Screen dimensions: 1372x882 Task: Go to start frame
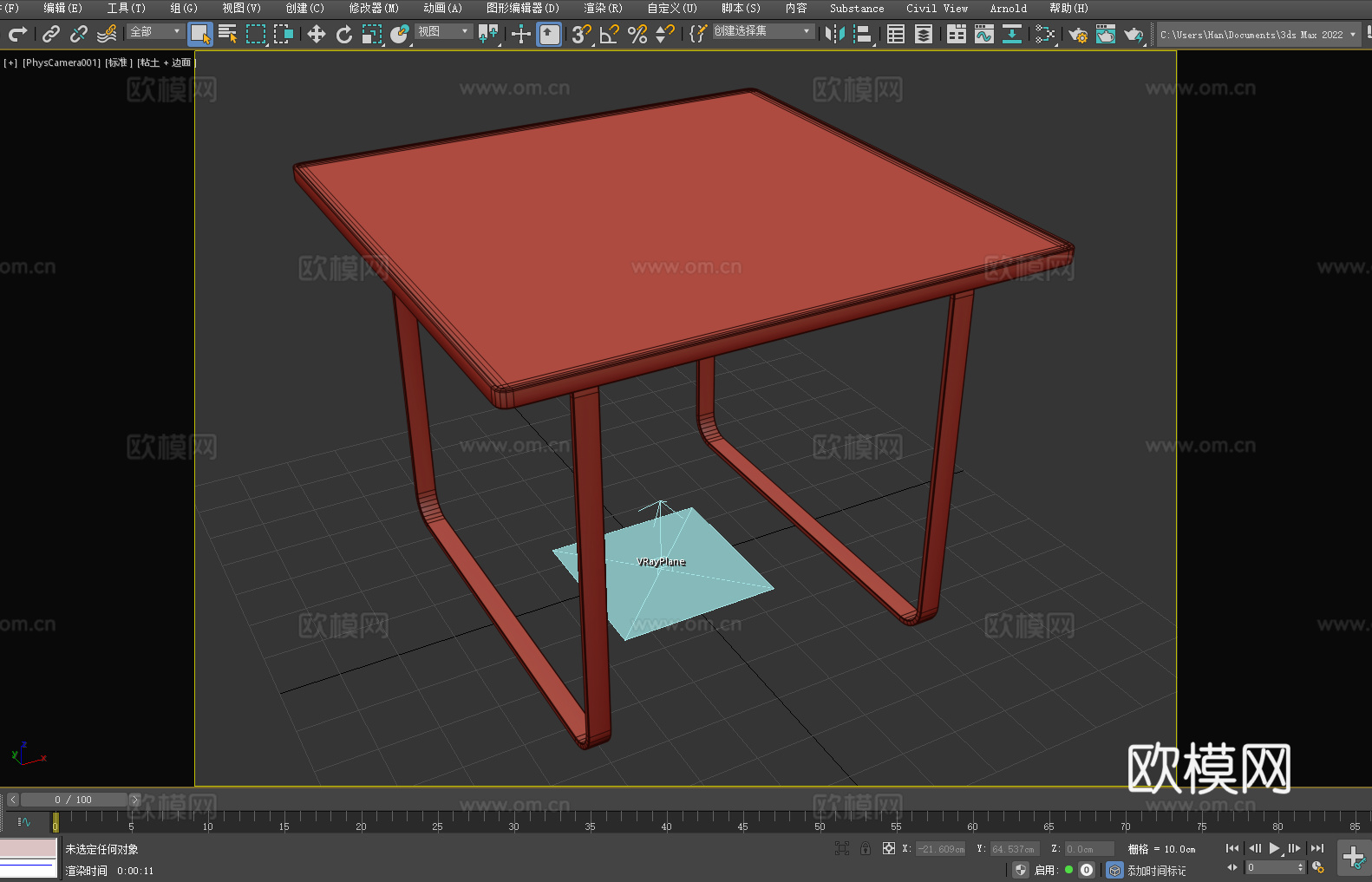pyautogui.click(x=1232, y=848)
